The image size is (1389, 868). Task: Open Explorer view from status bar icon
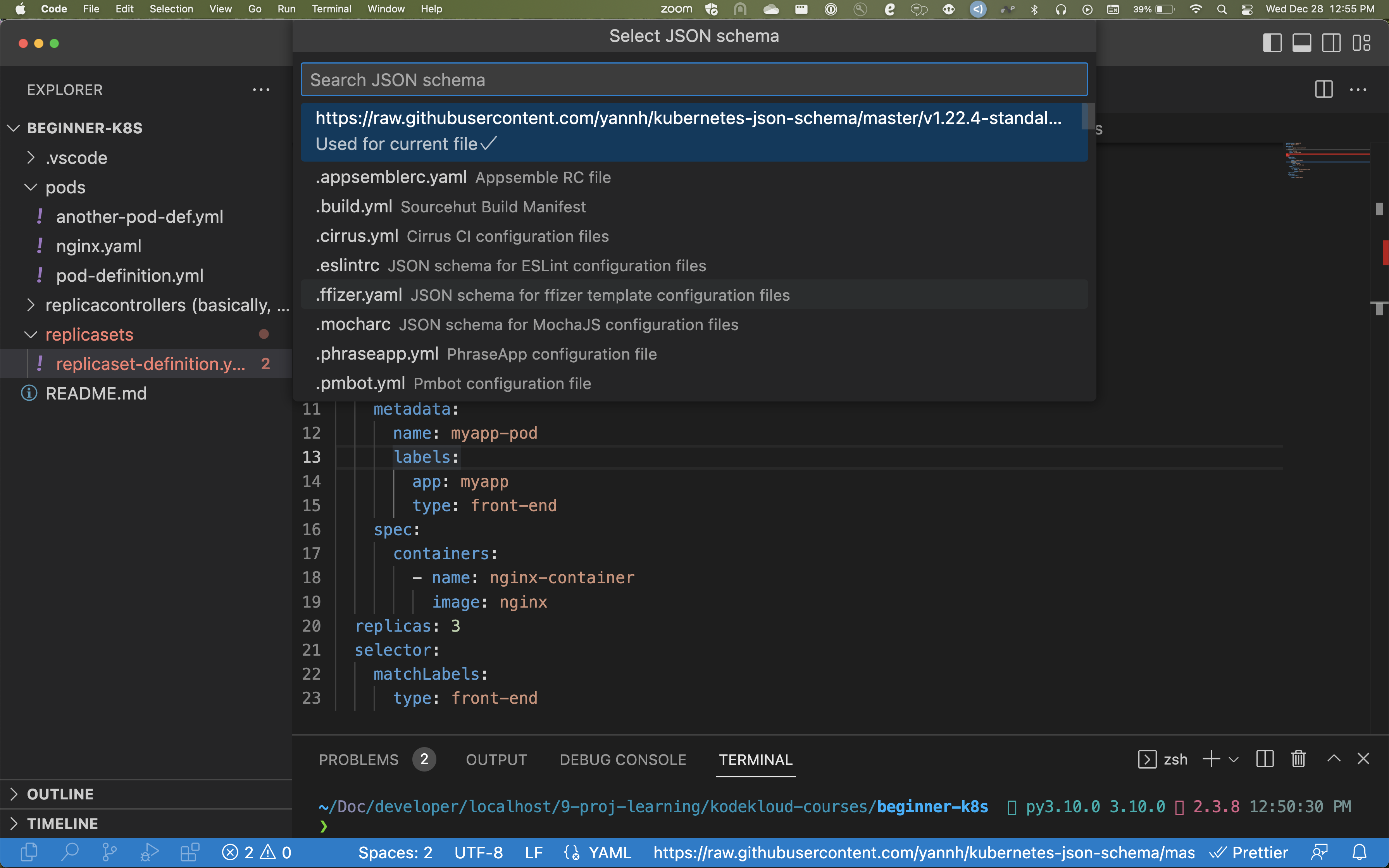coord(29,852)
